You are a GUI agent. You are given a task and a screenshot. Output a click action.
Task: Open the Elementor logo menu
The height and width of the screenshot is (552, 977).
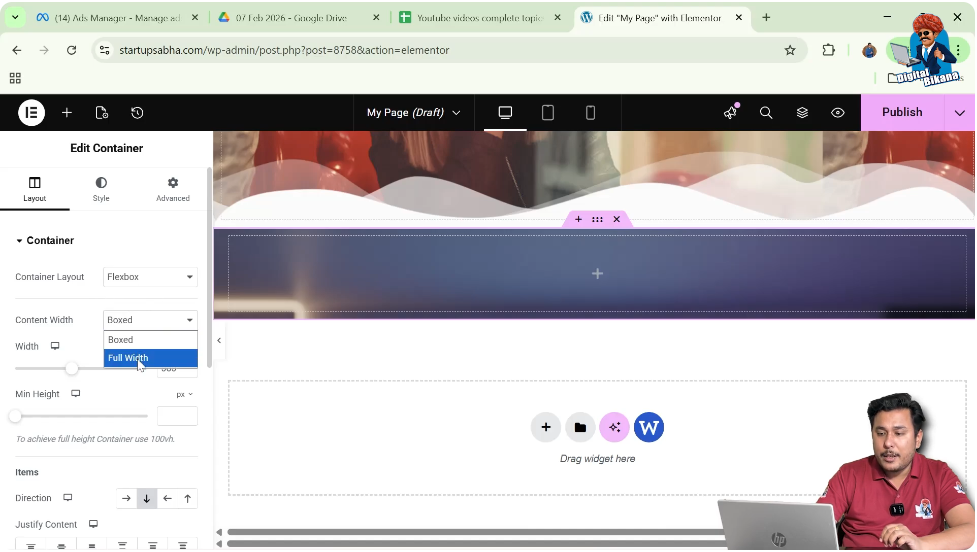[31, 113]
